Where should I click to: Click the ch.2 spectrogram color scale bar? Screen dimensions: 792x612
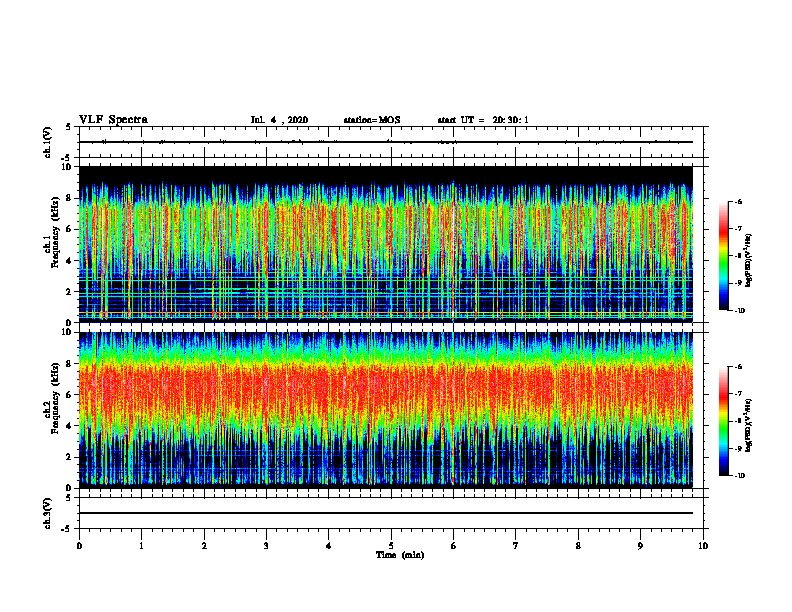point(723,421)
